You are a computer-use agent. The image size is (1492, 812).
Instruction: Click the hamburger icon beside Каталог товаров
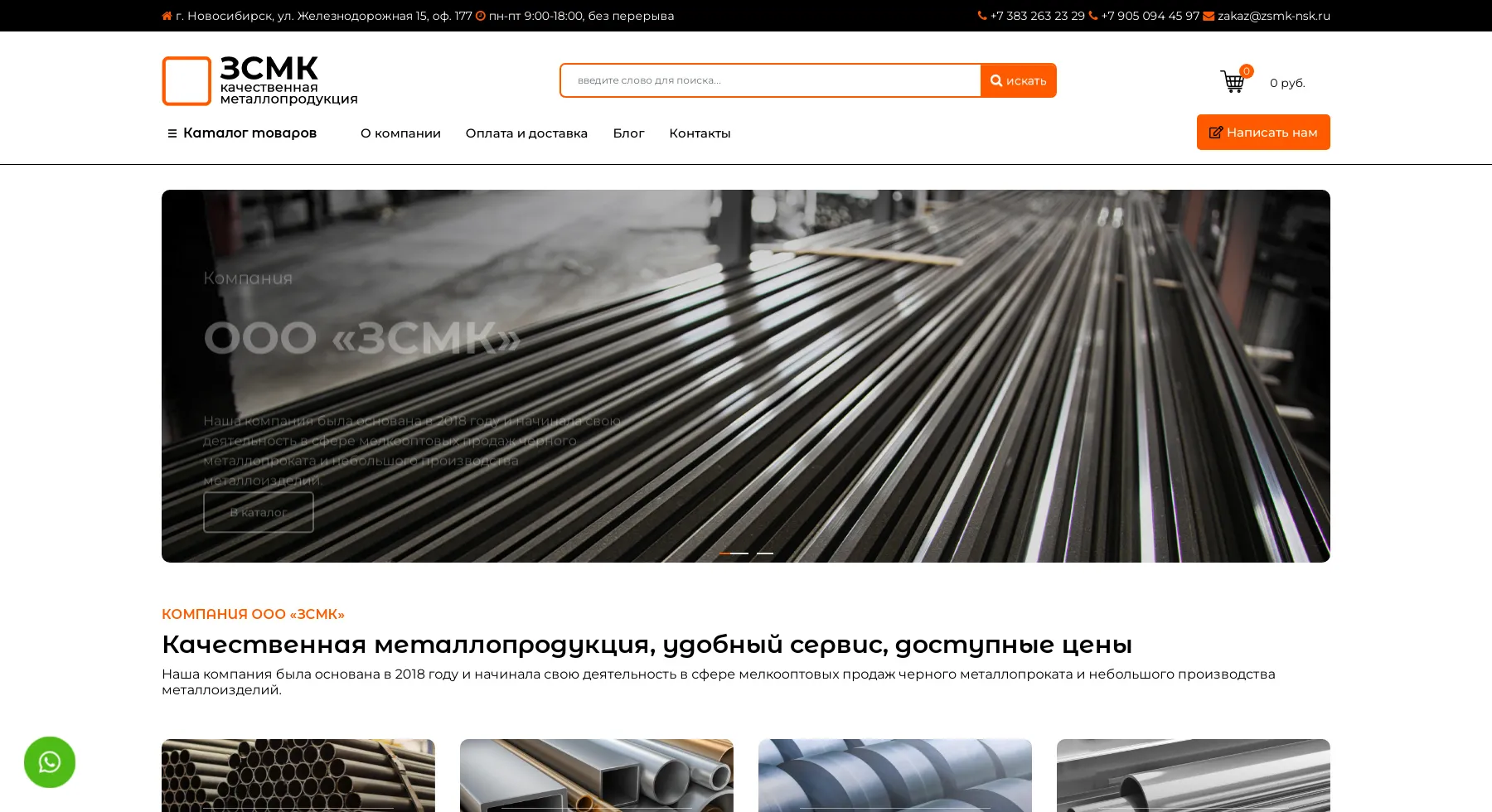172,133
